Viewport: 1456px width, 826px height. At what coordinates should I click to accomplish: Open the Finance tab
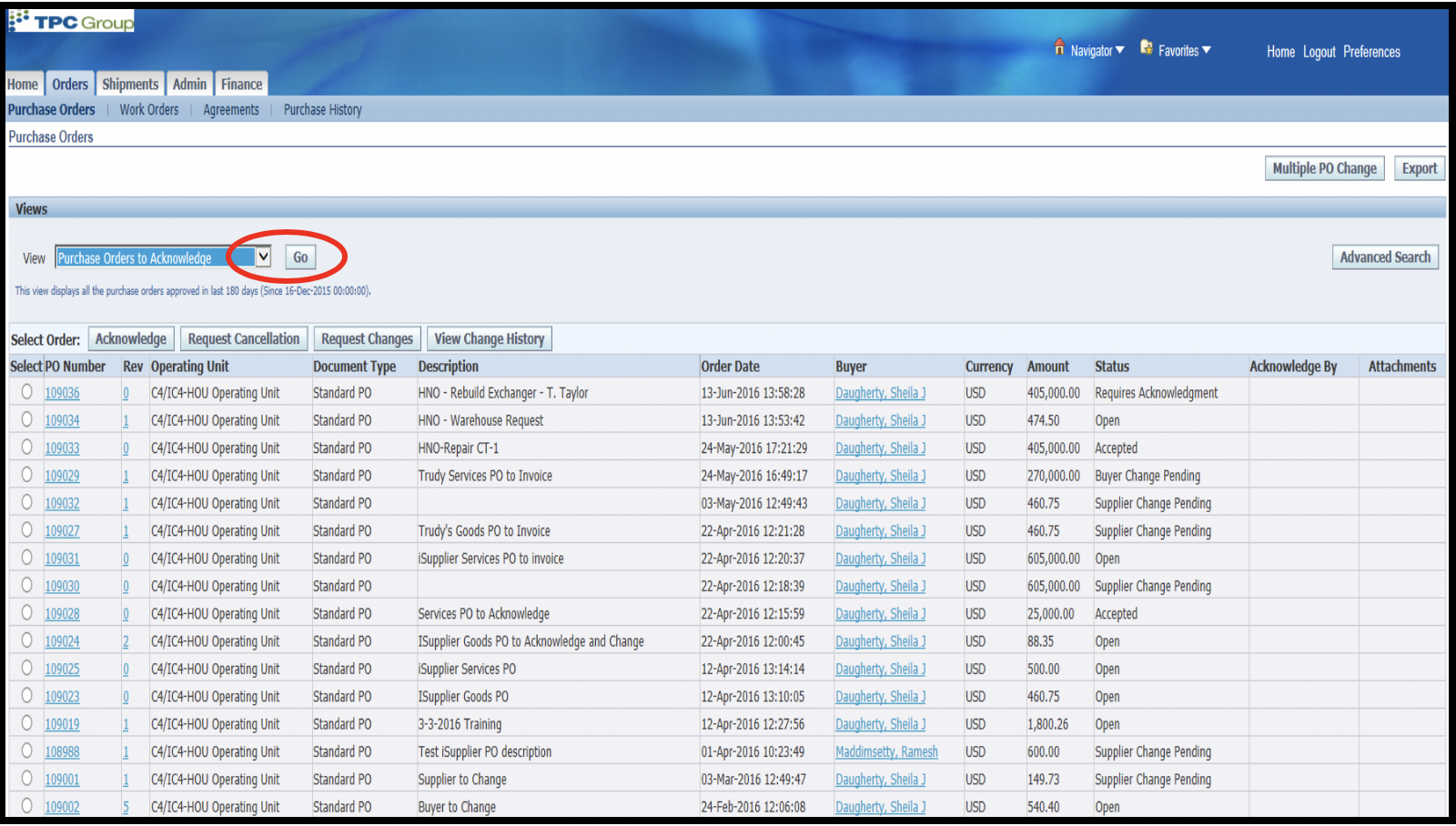241,84
